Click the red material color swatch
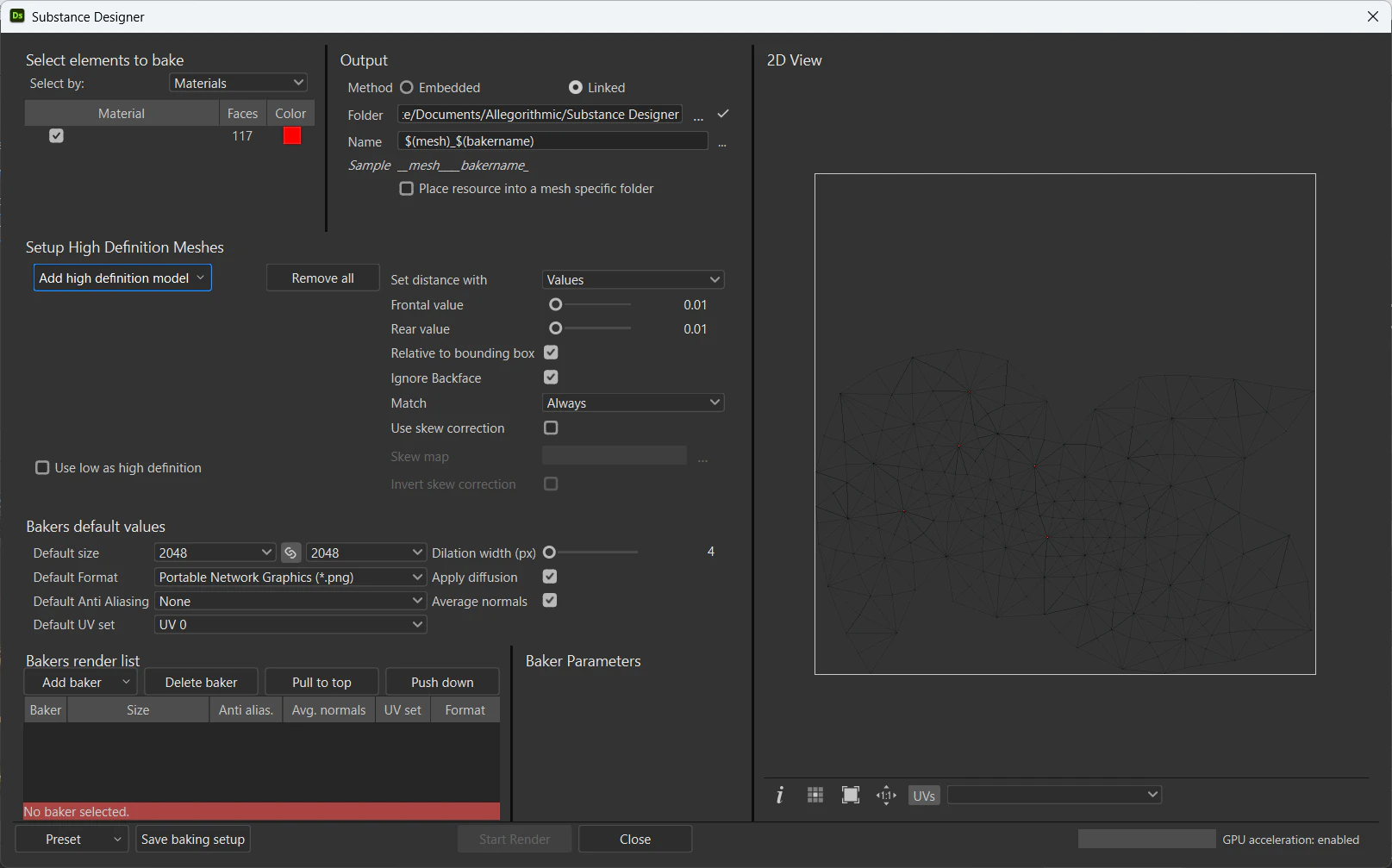 point(292,135)
